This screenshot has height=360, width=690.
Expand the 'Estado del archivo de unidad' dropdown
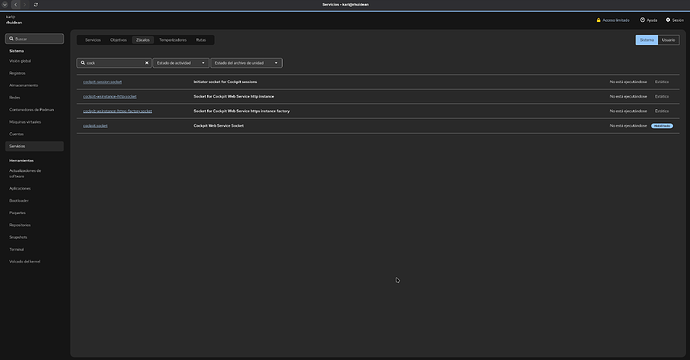pyautogui.click(x=246, y=63)
